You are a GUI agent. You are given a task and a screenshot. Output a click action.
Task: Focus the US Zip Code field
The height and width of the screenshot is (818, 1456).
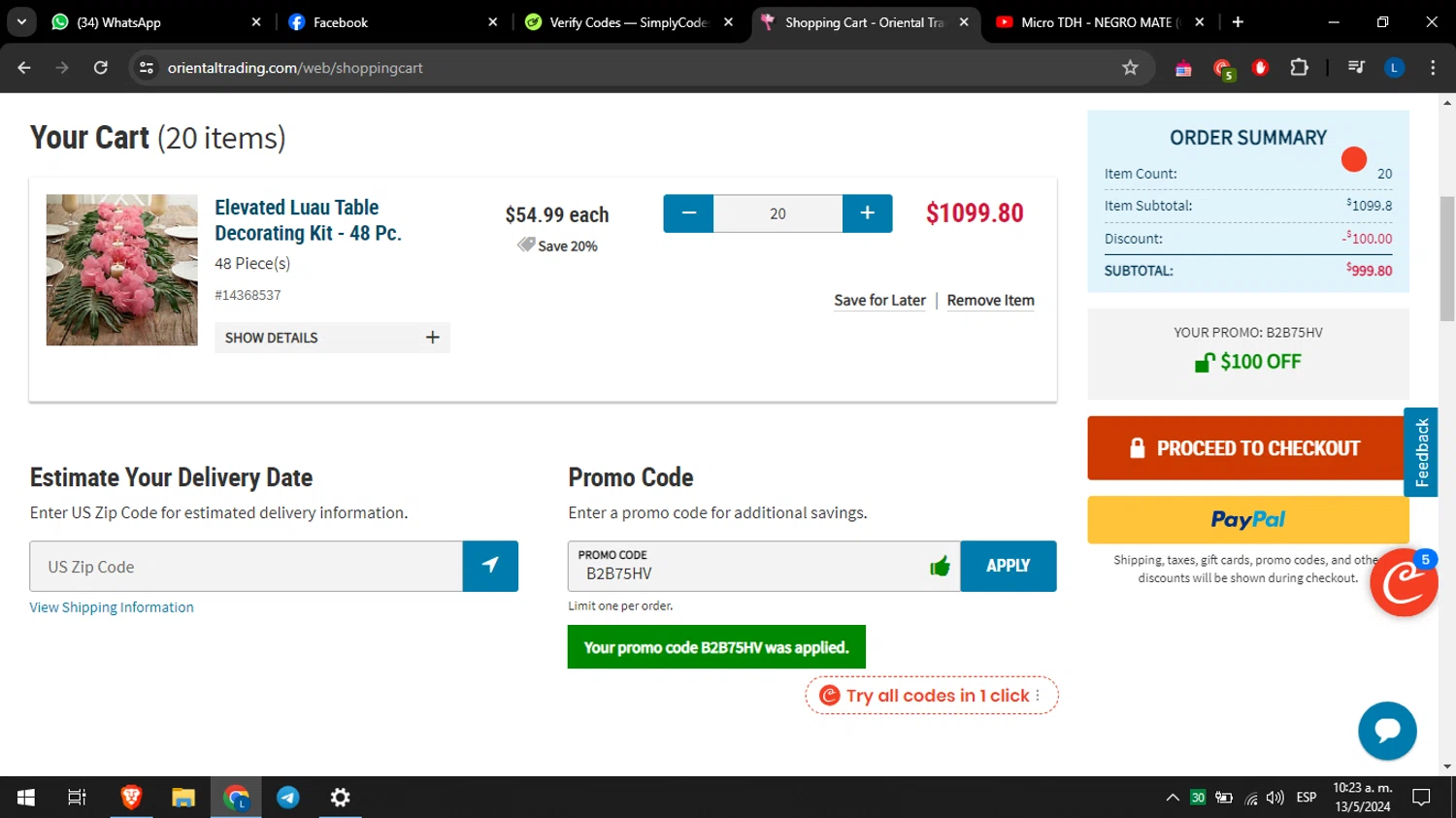(246, 567)
